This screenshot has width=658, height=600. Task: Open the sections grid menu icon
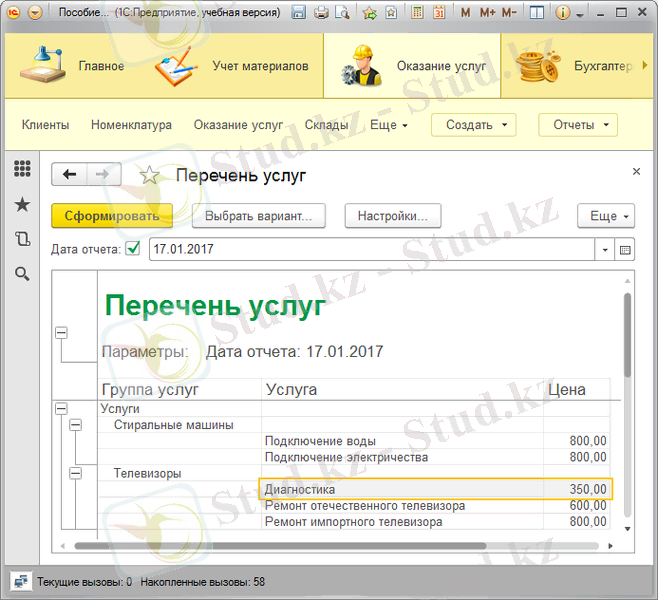22,170
